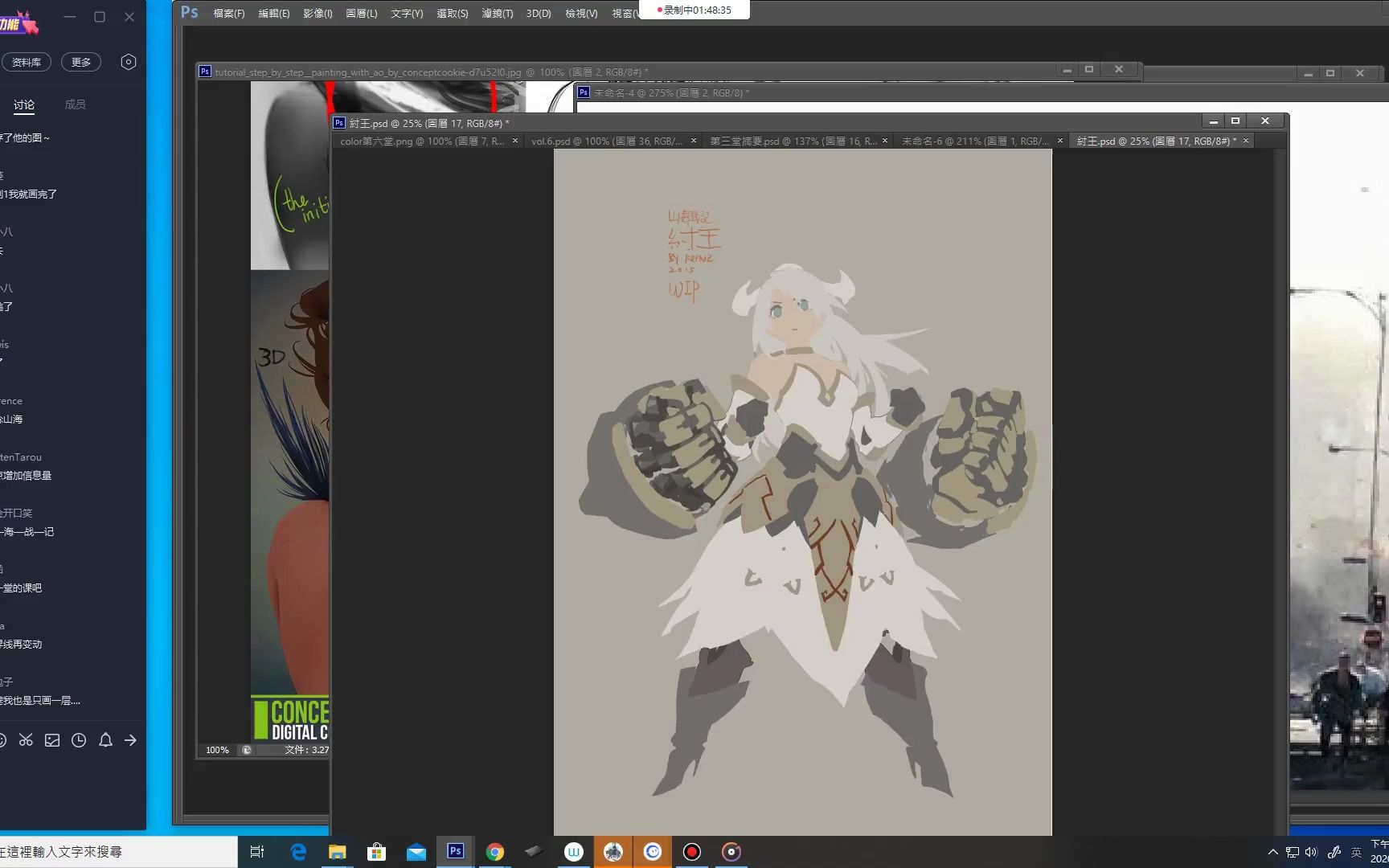Click the chat message 一海一战一记

click(27, 532)
